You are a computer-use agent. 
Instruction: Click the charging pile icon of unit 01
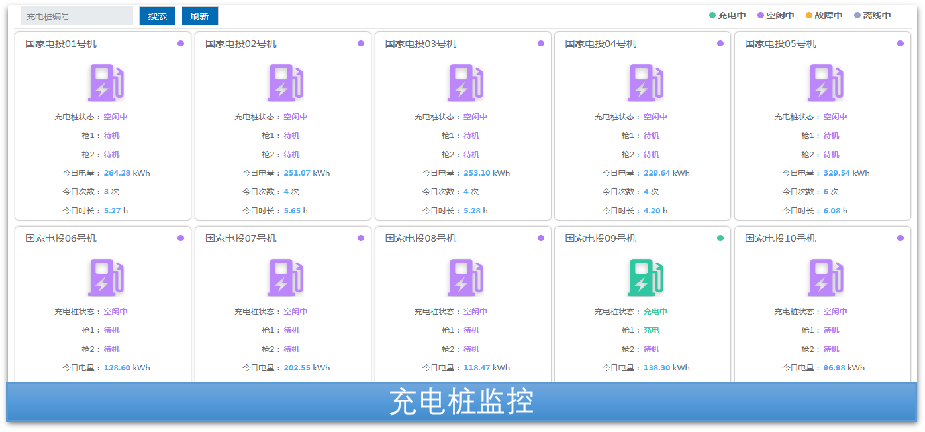tap(105, 83)
